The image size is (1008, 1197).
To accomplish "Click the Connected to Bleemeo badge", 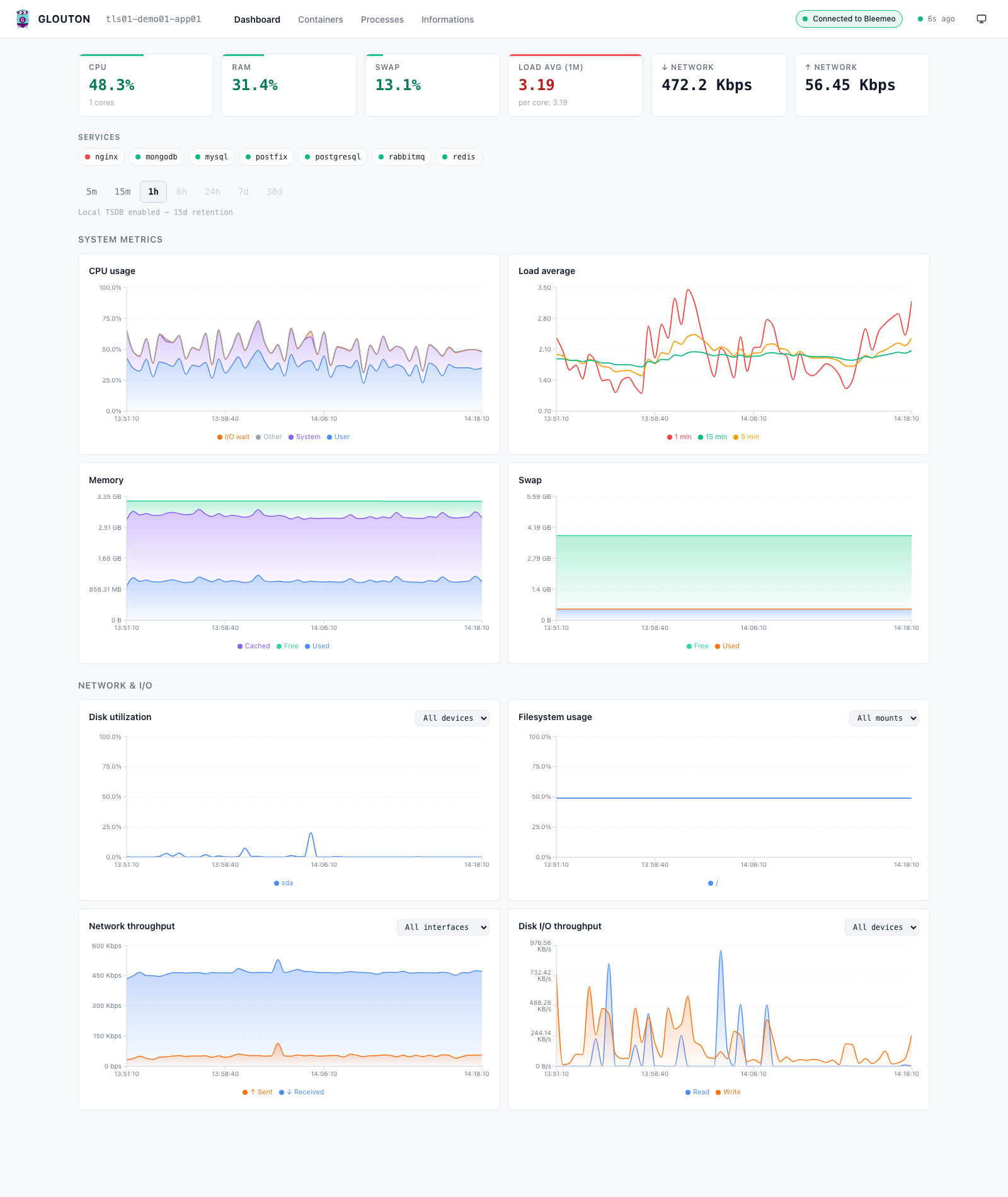I will pyautogui.click(x=849, y=19).
